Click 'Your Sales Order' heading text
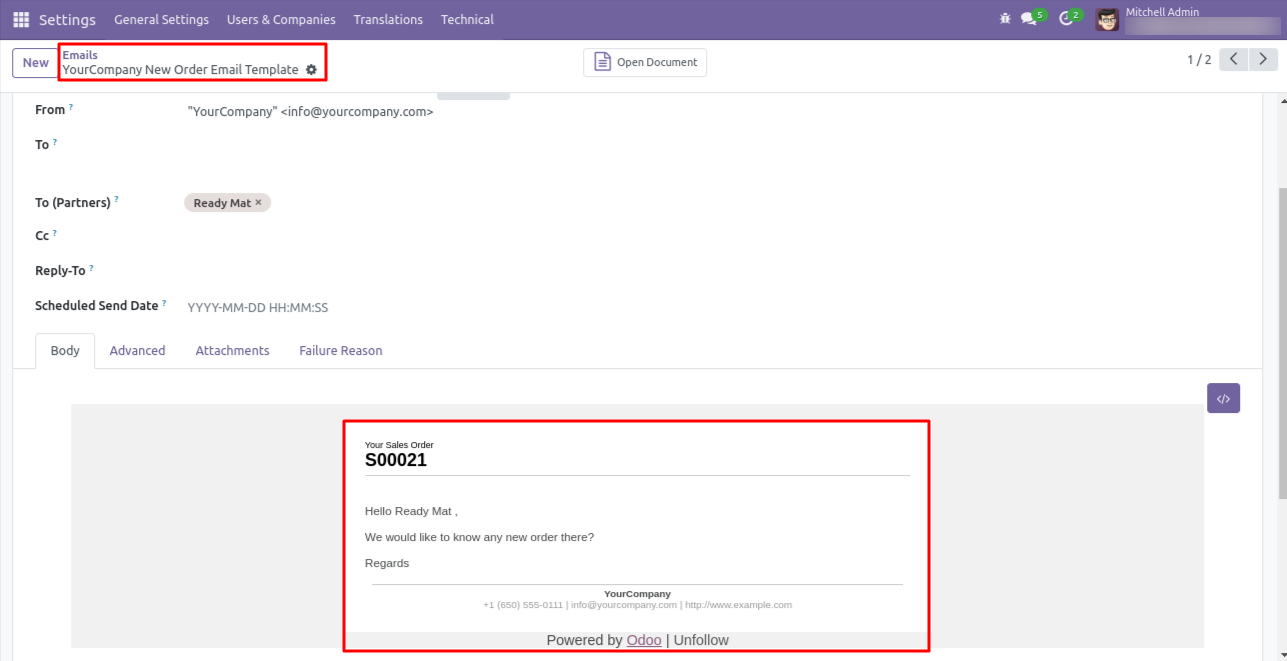Image resolution: width=1287 pixels, height=661 pixels. [x=399, y=445]
